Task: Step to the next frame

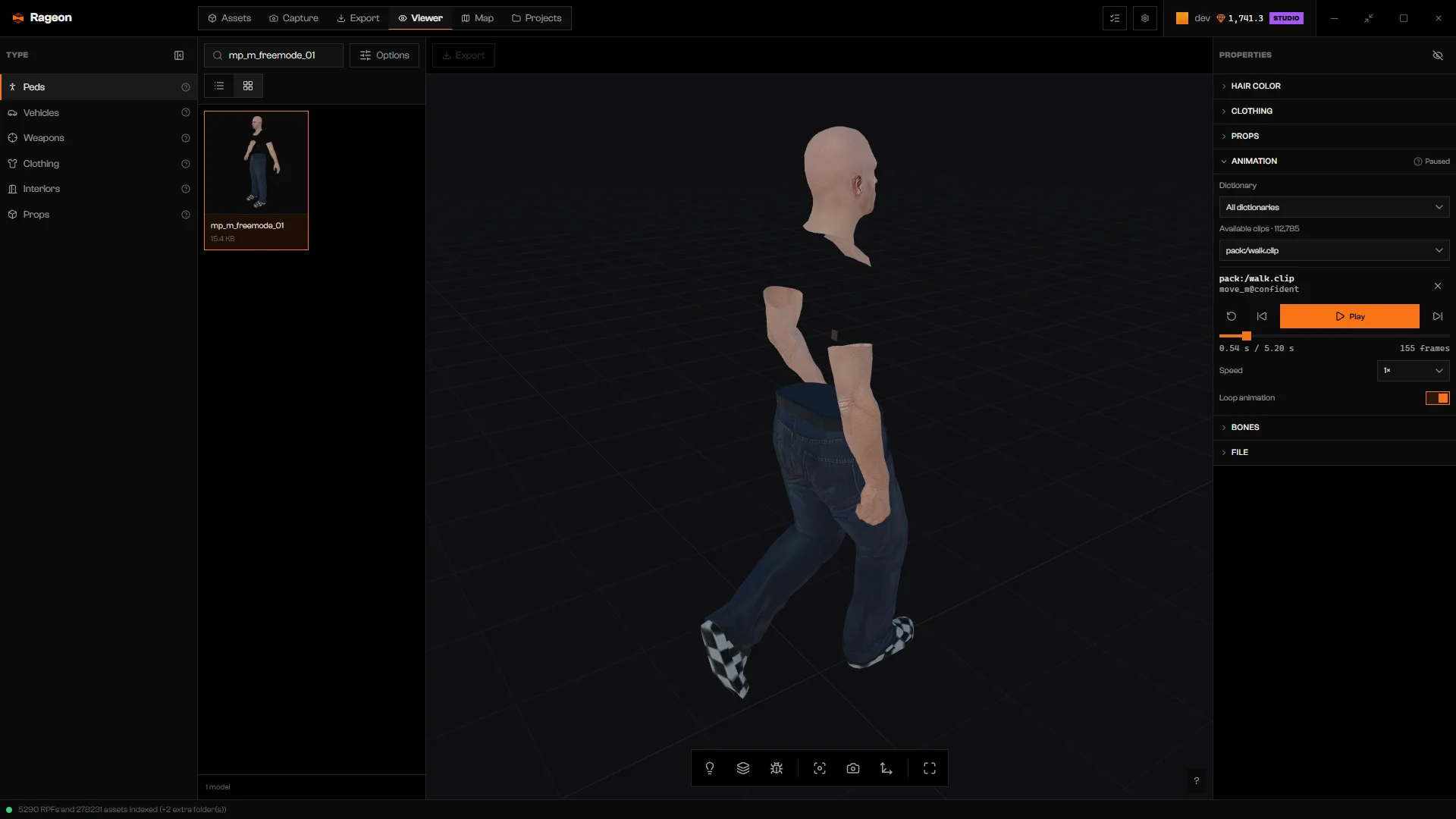Action: click(1438, 316)
